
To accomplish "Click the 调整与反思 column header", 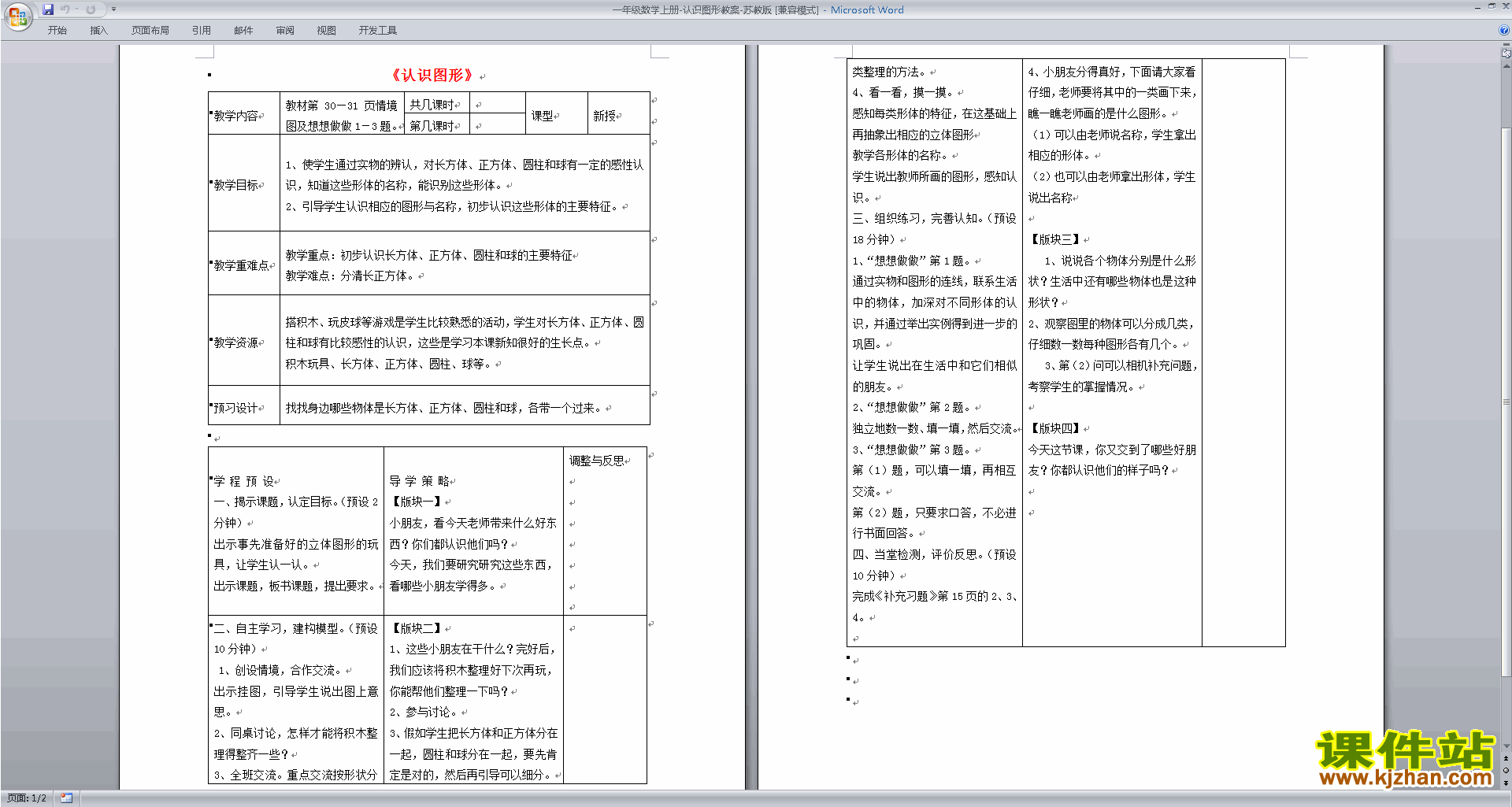I will [x=597, y=461].
